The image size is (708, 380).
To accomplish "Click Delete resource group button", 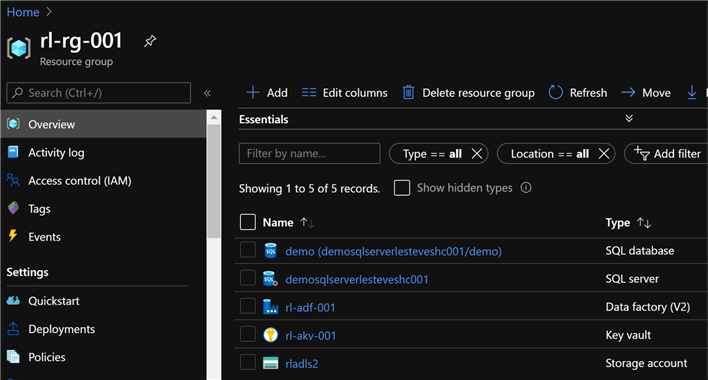I will (468, 93).
